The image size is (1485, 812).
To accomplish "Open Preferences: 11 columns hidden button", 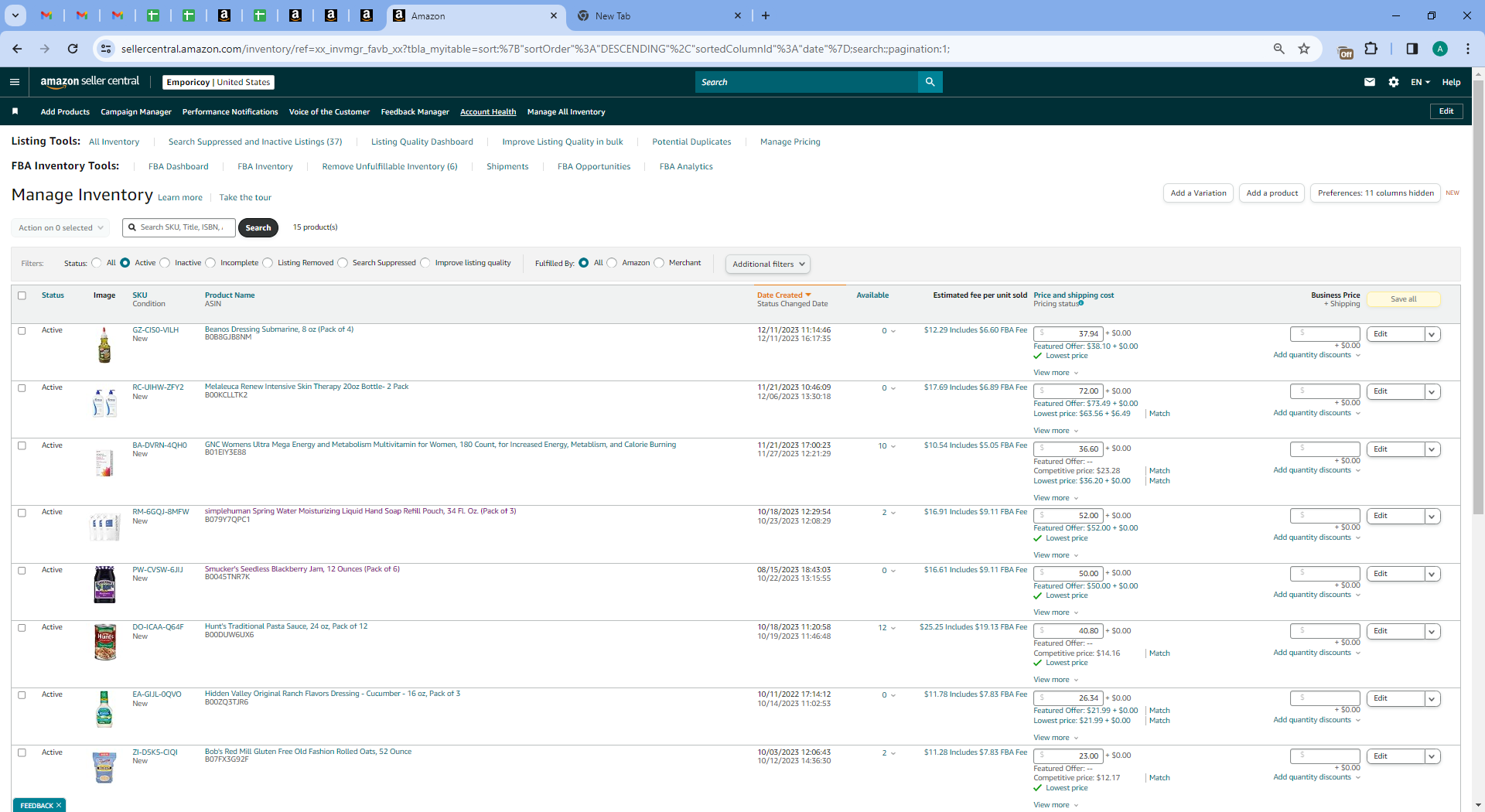I will pos(1376,193).
